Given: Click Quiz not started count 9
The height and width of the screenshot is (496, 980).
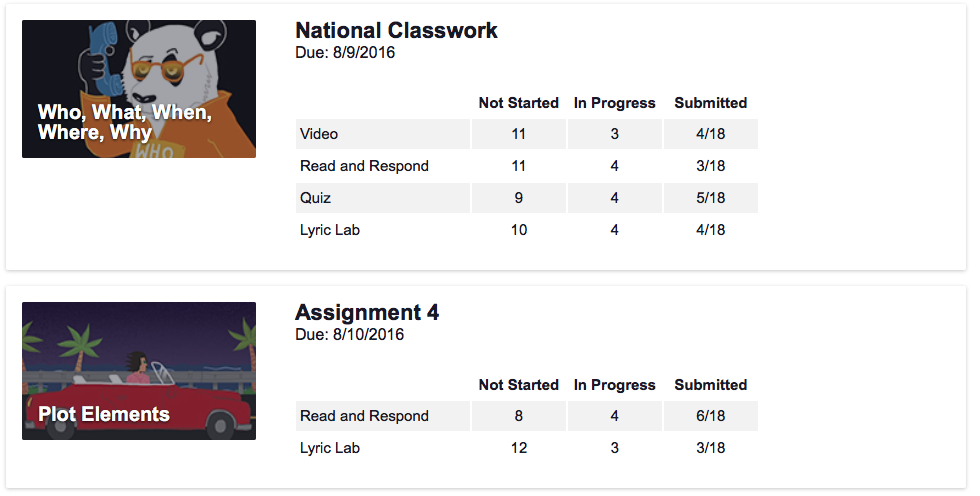Looking at the screenshot, I should tap(518, 198).
